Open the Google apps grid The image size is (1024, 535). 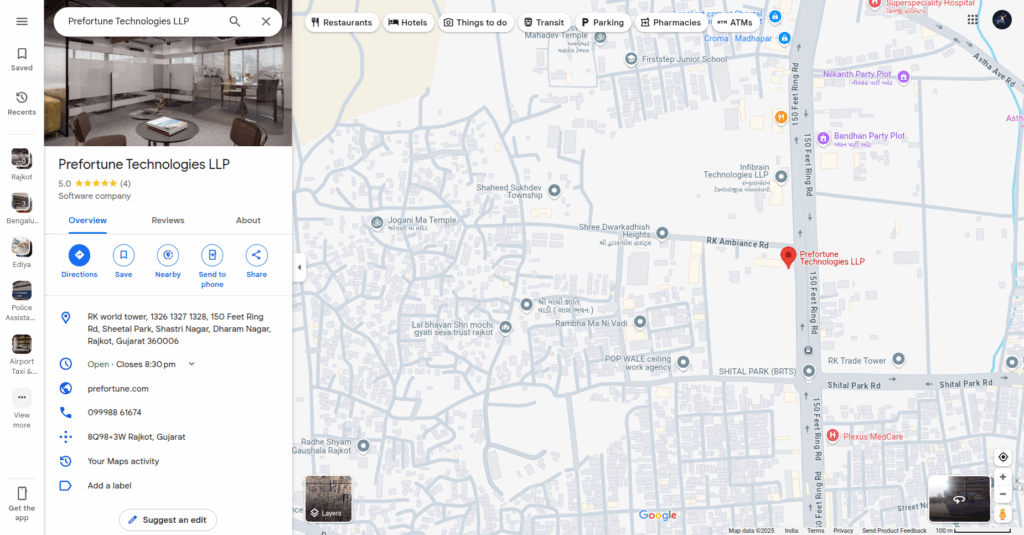click(972, 20)
